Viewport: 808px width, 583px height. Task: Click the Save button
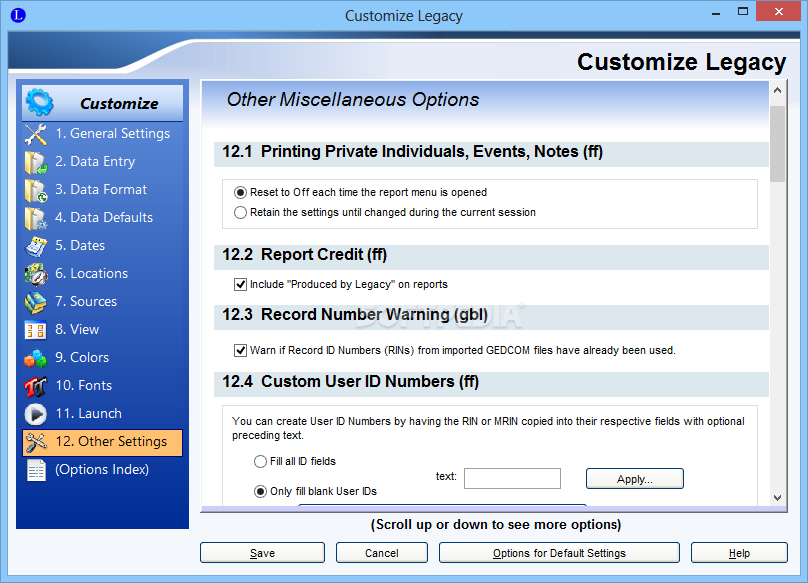click(262, 553)
